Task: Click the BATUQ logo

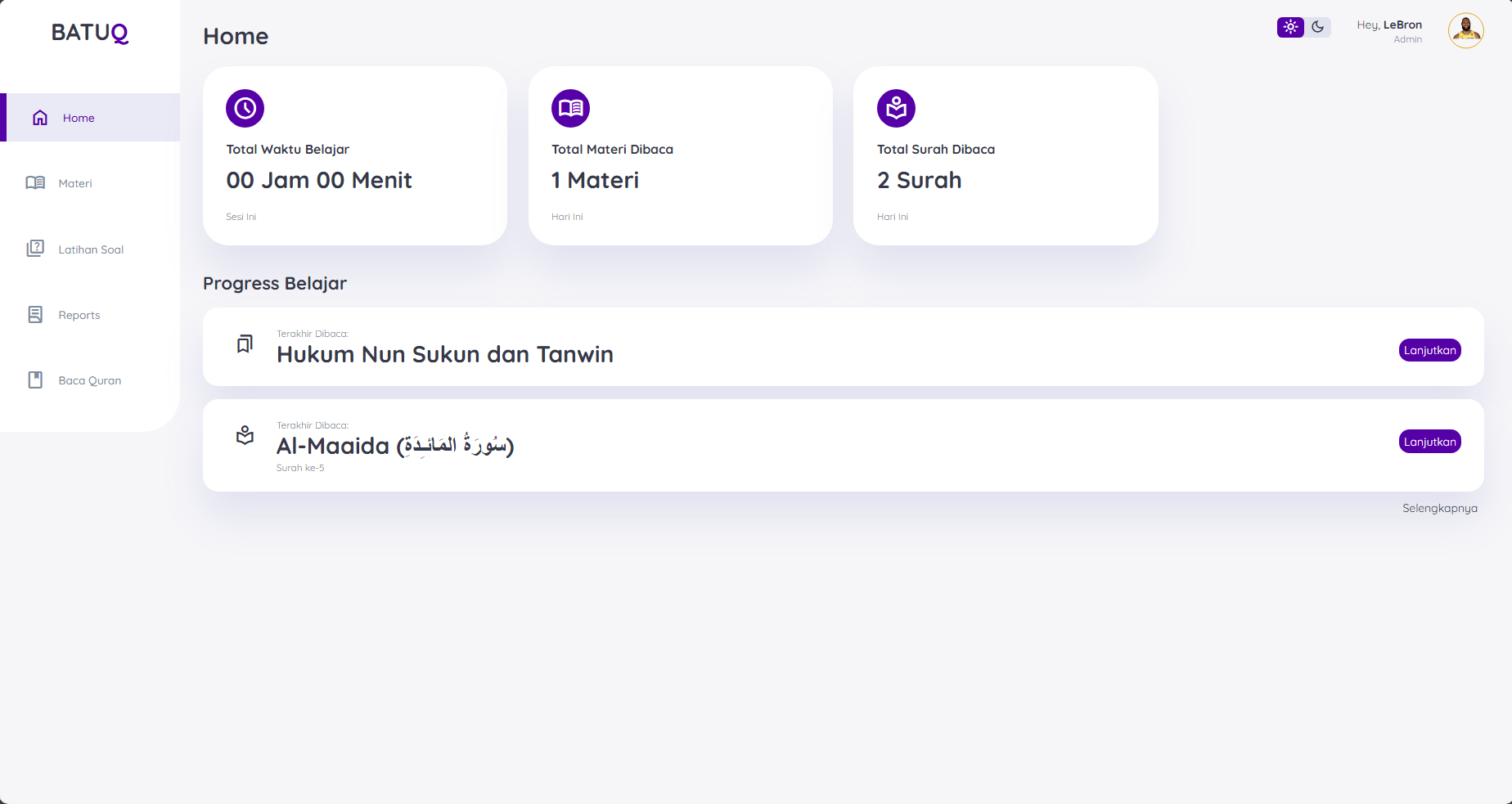Action: pos(90,33)
